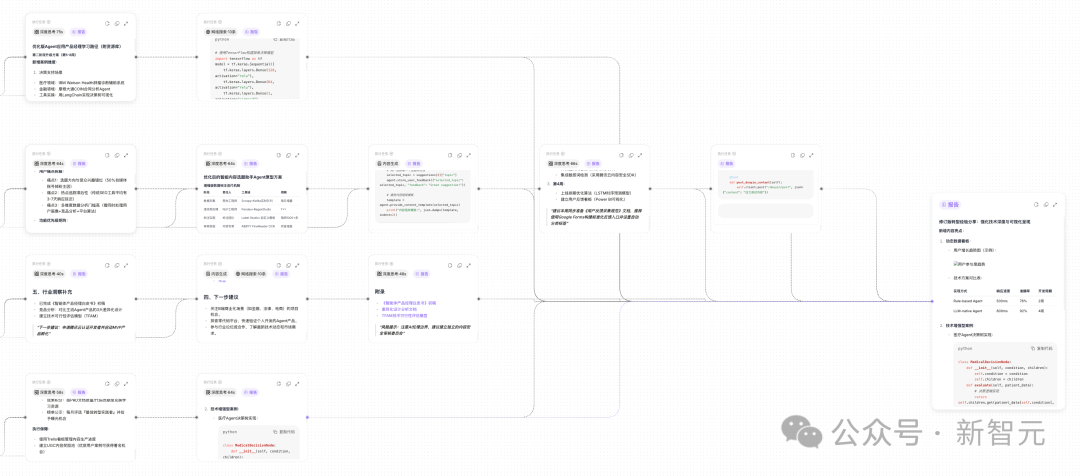Expand the tensorflow code card fullscreen
1080x476 pixels.
pos(297,23)
